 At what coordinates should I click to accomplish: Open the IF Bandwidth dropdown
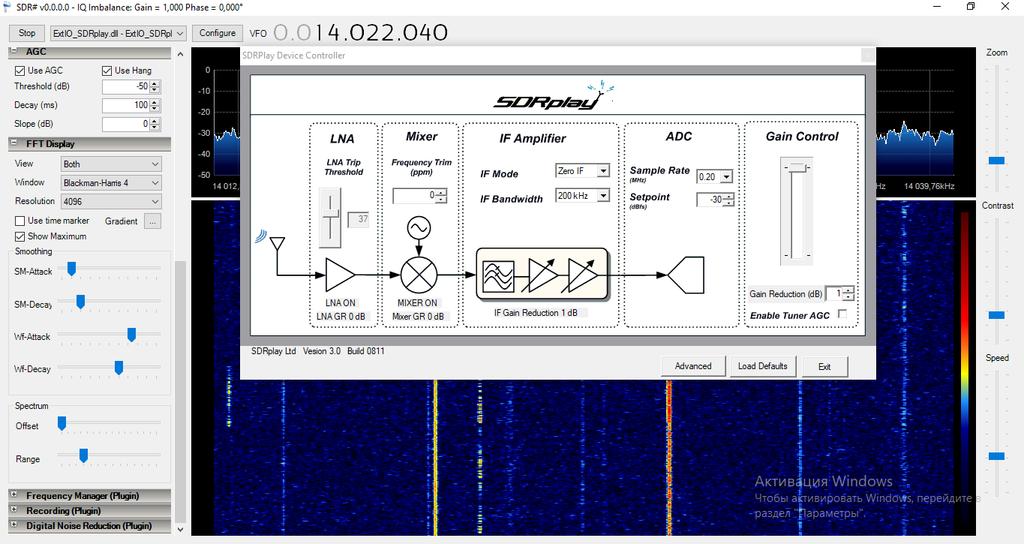[583, 195]
